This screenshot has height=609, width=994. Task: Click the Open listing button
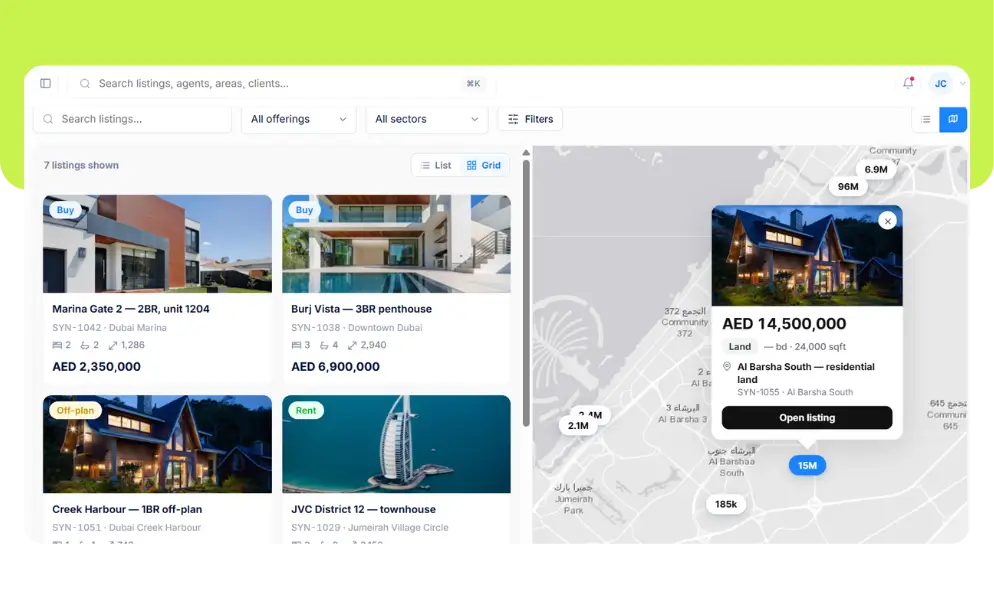pyautogui.click(x=807, y=418)
